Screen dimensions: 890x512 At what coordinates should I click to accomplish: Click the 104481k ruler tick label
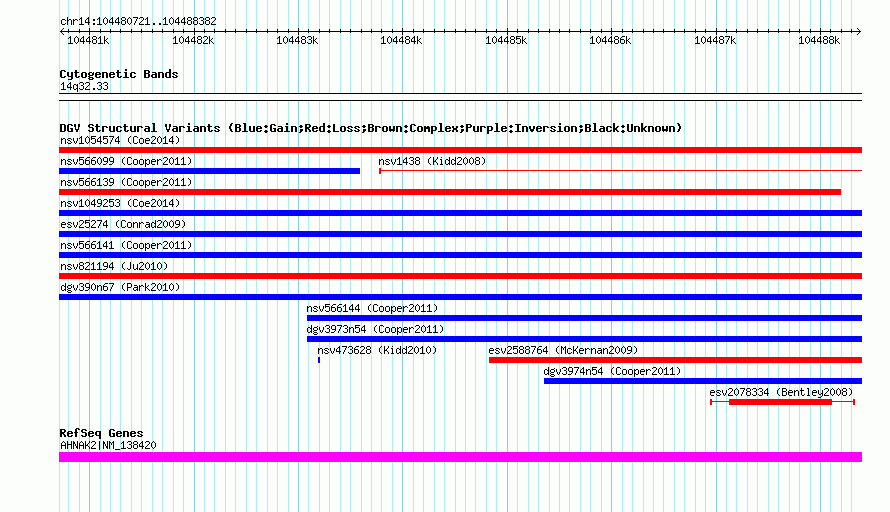[x=88, y=40]
